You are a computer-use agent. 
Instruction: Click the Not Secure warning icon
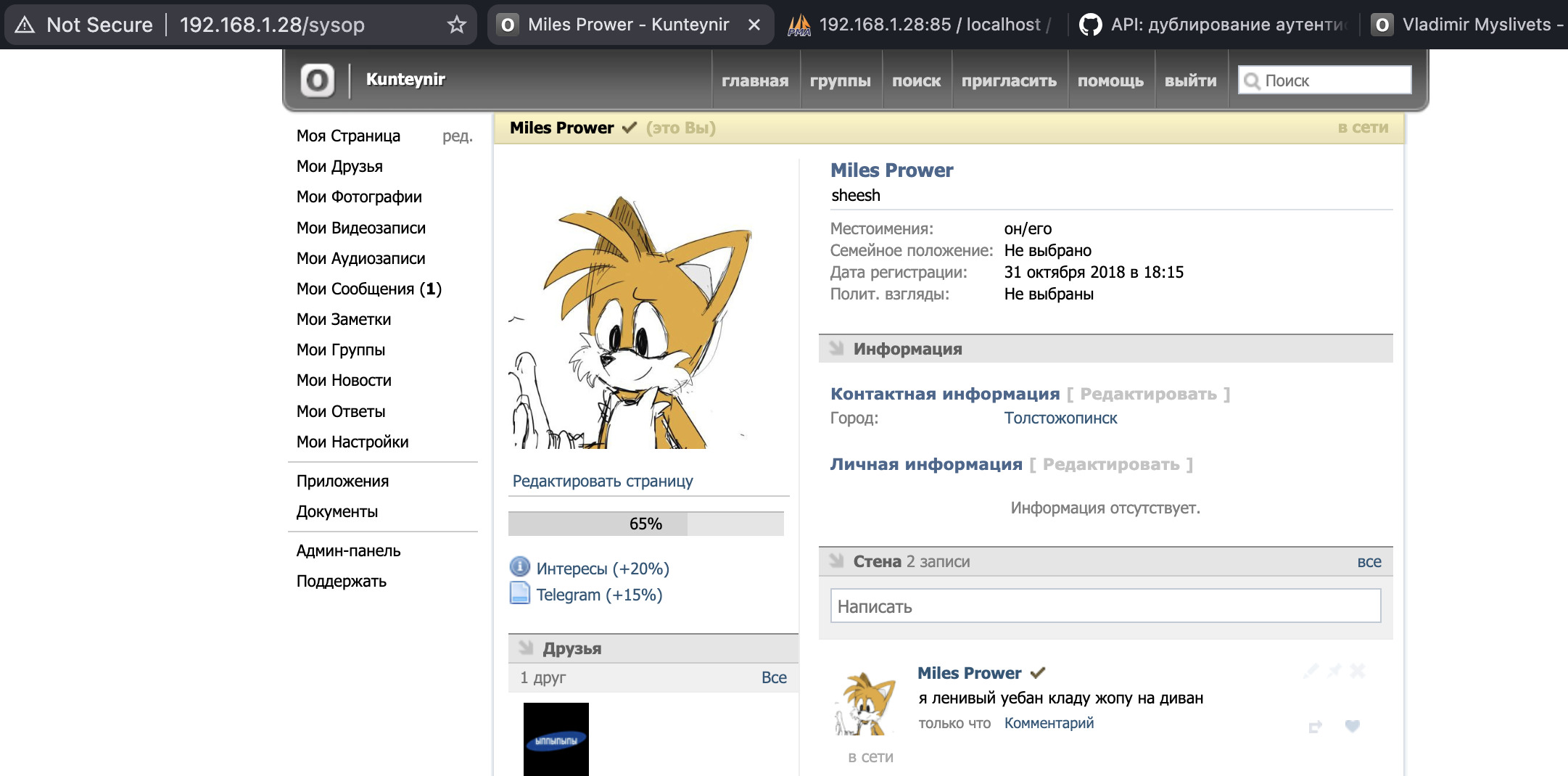[x=25, y=25]
